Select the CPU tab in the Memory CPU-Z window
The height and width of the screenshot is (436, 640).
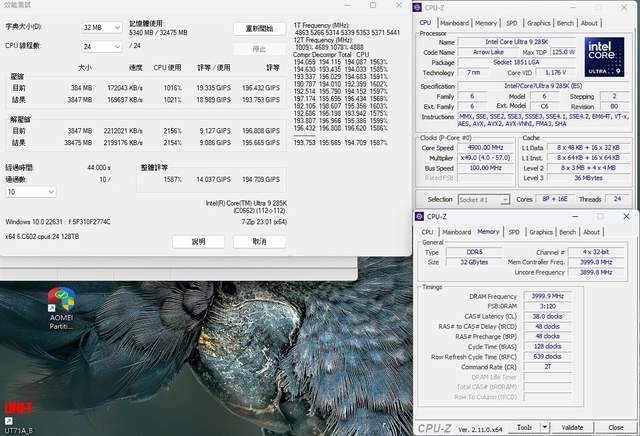tap(427, 232)
